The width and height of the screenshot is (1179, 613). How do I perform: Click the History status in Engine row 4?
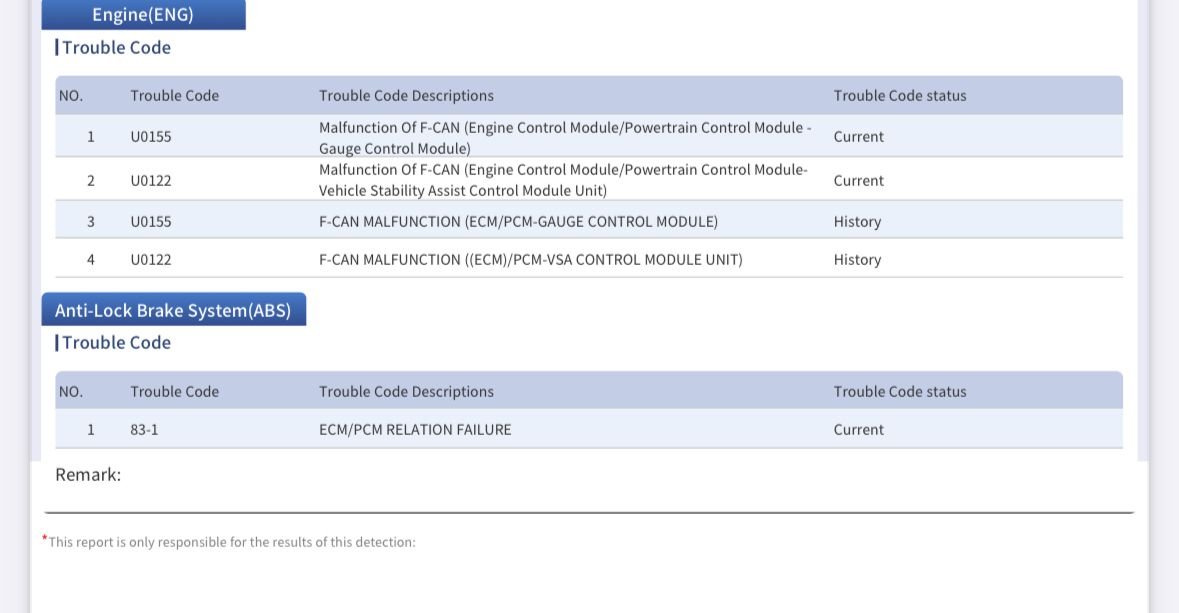coord(857,260)
